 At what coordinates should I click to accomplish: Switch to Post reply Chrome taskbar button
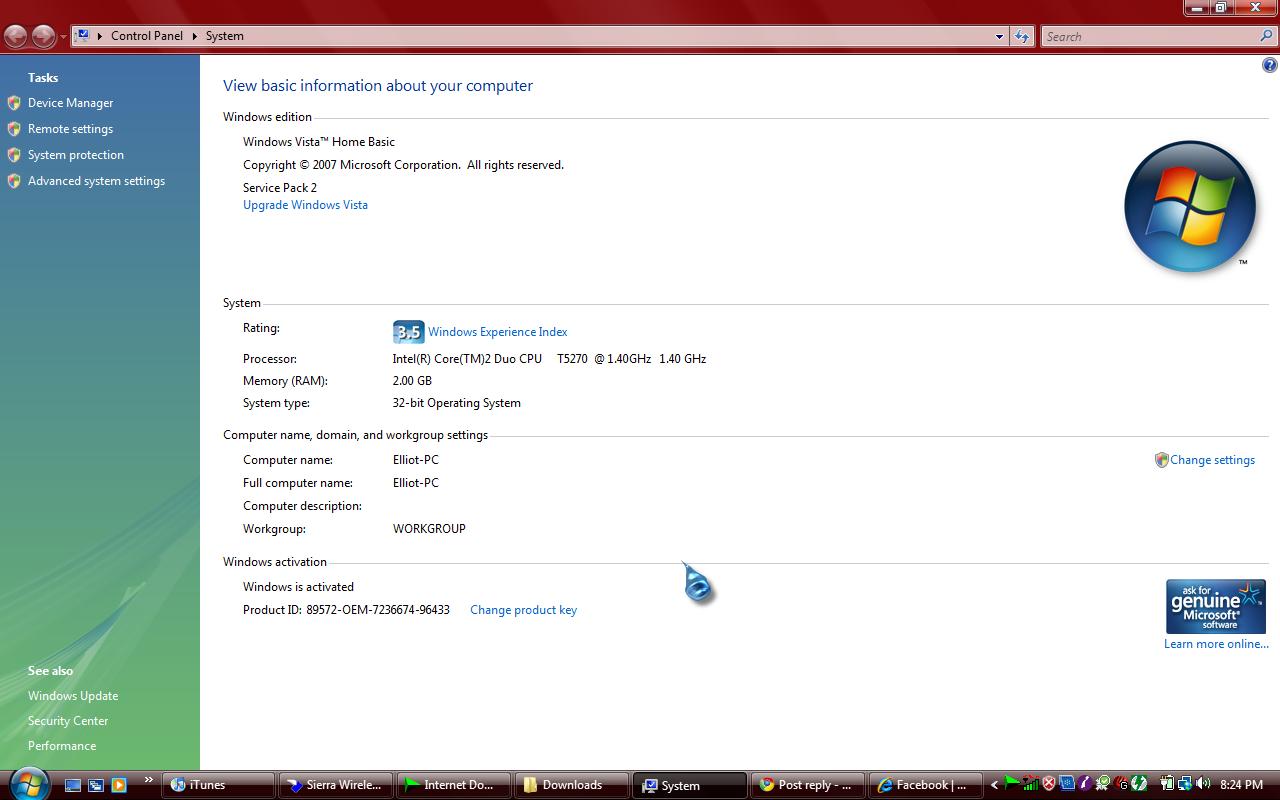click(x=808, y=785)
